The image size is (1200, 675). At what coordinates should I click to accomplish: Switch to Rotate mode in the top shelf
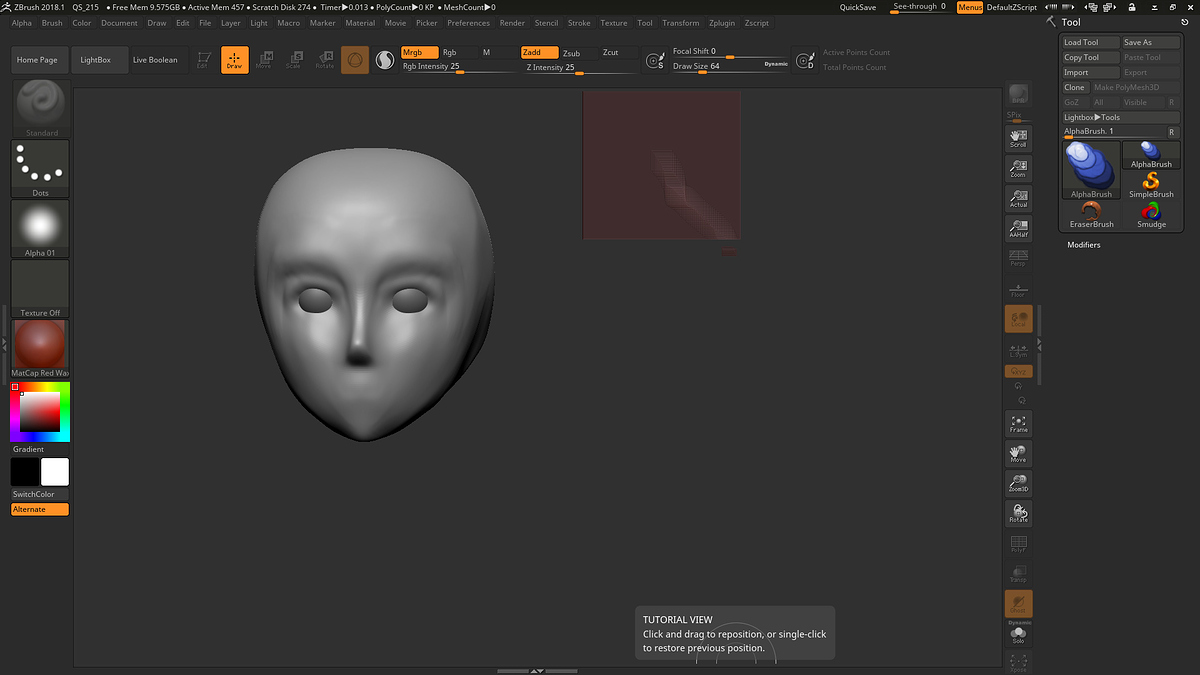[x=324, y=60]
